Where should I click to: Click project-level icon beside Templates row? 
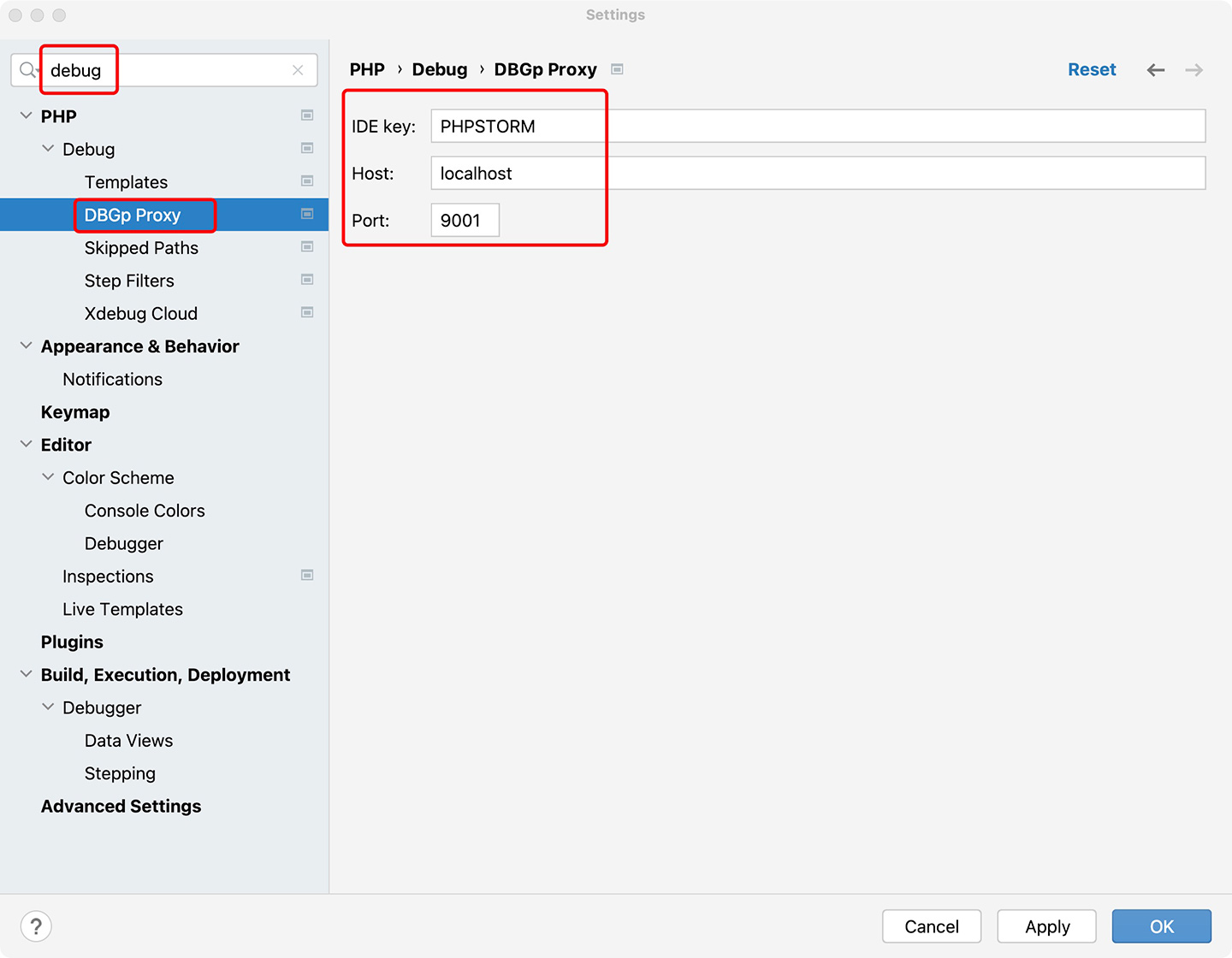pos(307,181)
